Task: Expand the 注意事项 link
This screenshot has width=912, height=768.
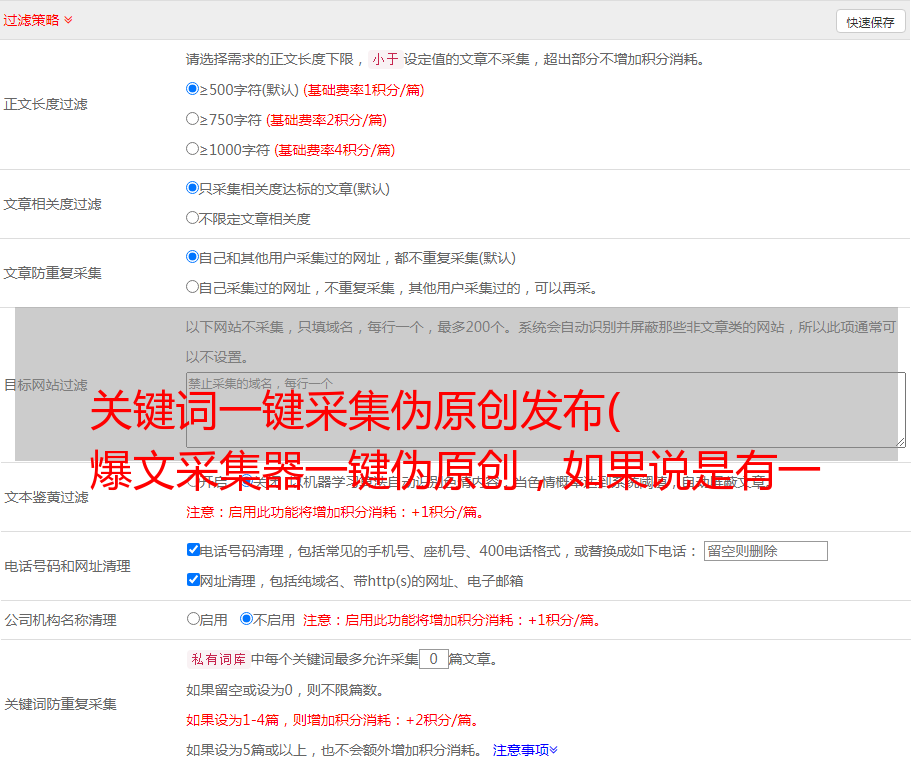Action: 525,750
